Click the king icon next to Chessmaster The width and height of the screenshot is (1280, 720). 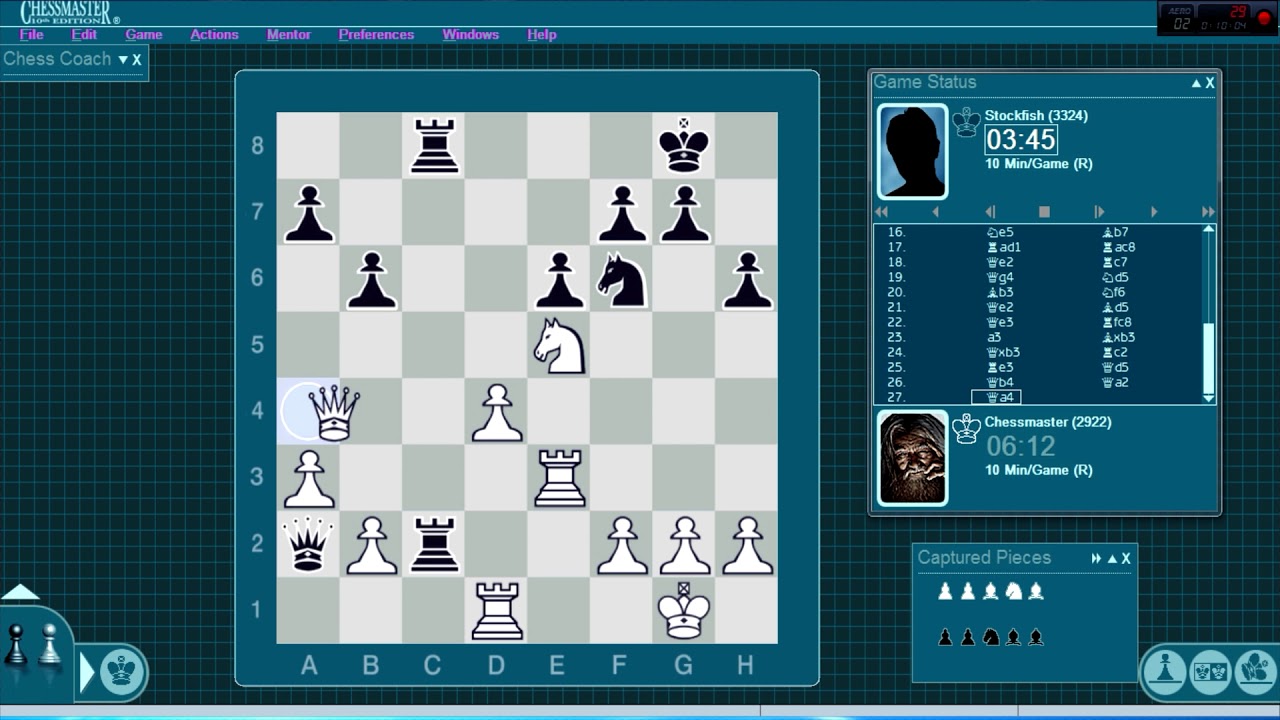pyautogui.click(x=966, y=428)
